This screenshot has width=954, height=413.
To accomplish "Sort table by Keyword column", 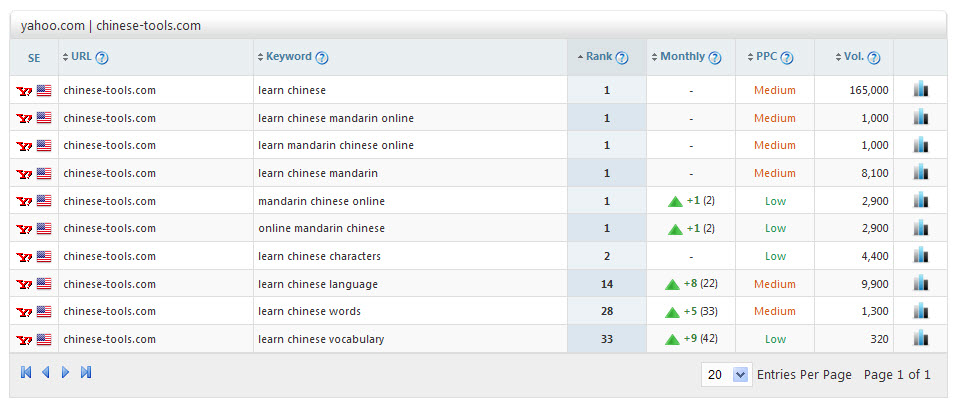I will tap(288, 57).
